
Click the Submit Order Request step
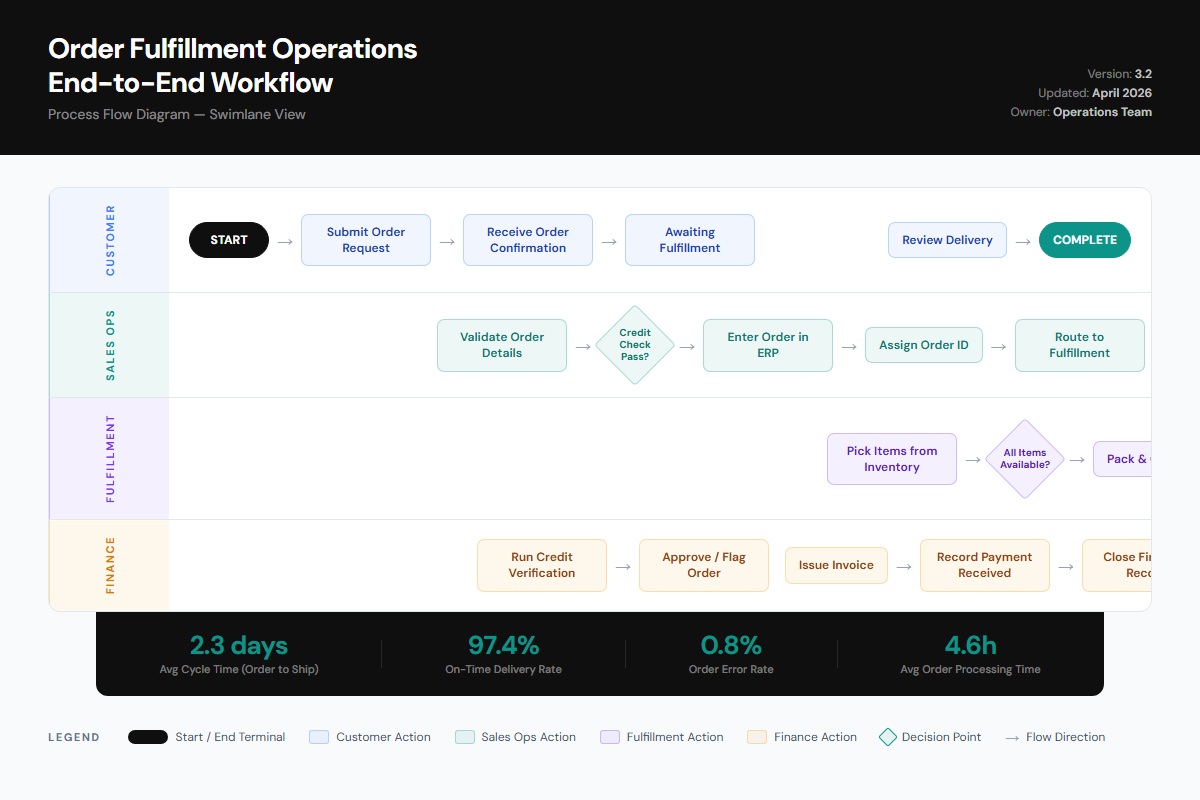366,240
